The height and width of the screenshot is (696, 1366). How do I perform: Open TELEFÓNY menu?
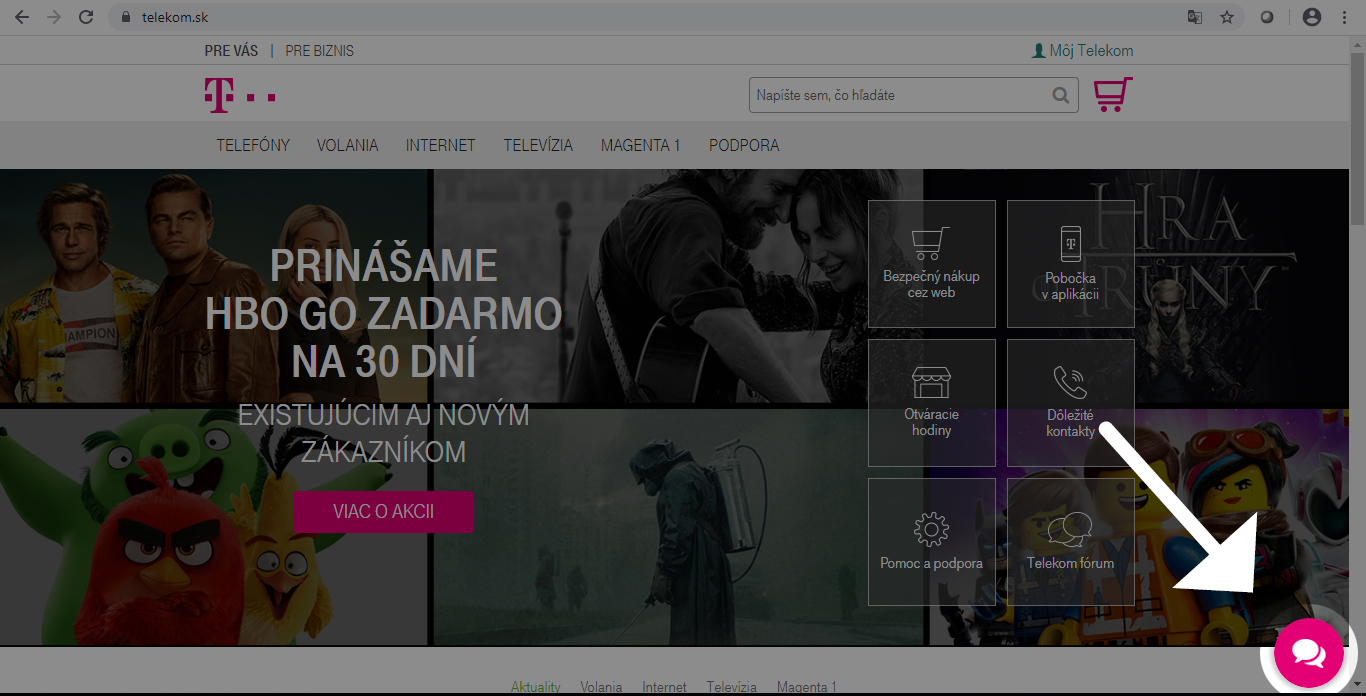253,145
